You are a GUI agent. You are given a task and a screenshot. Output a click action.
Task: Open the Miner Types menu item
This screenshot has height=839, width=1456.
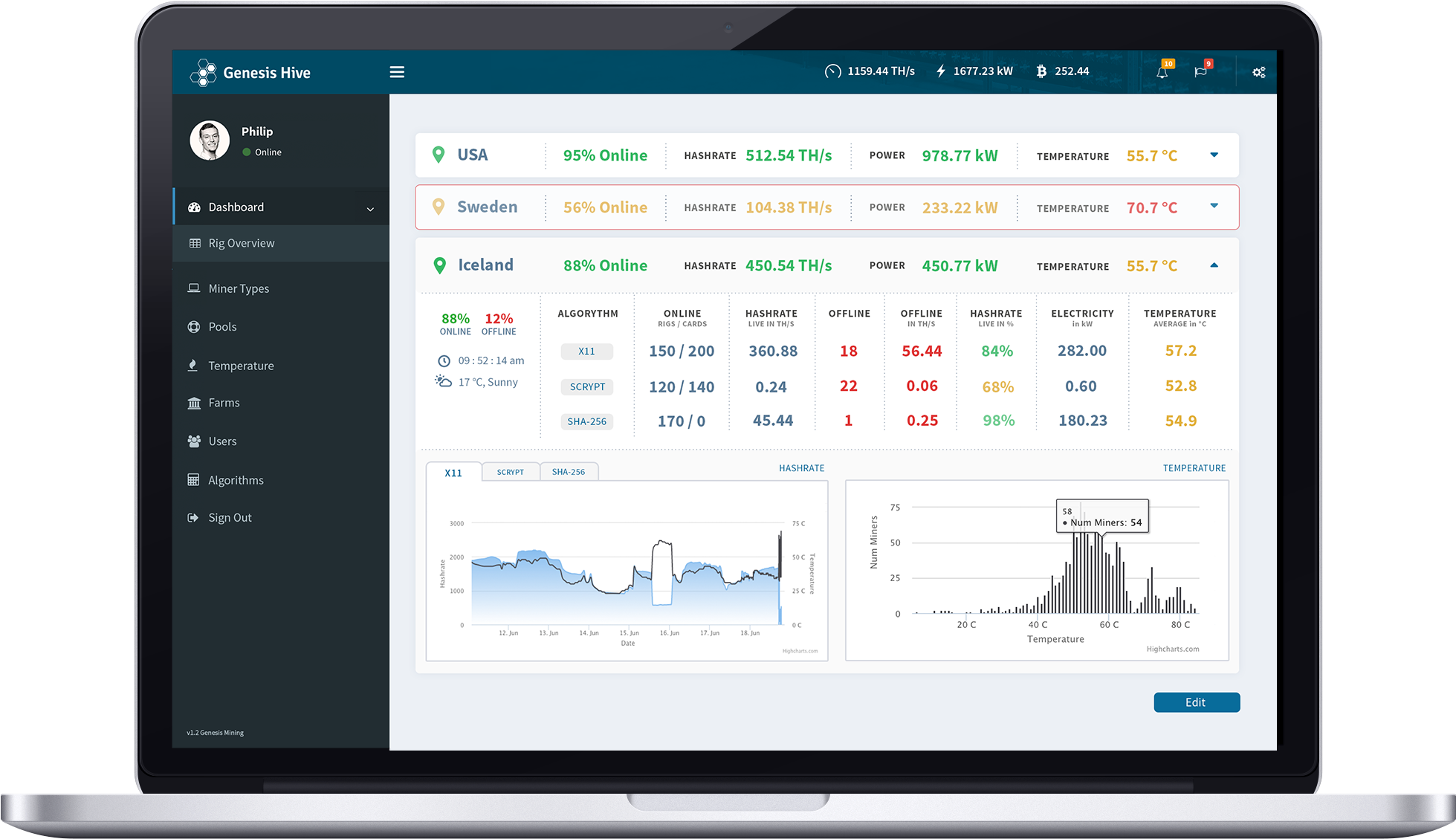238,288
